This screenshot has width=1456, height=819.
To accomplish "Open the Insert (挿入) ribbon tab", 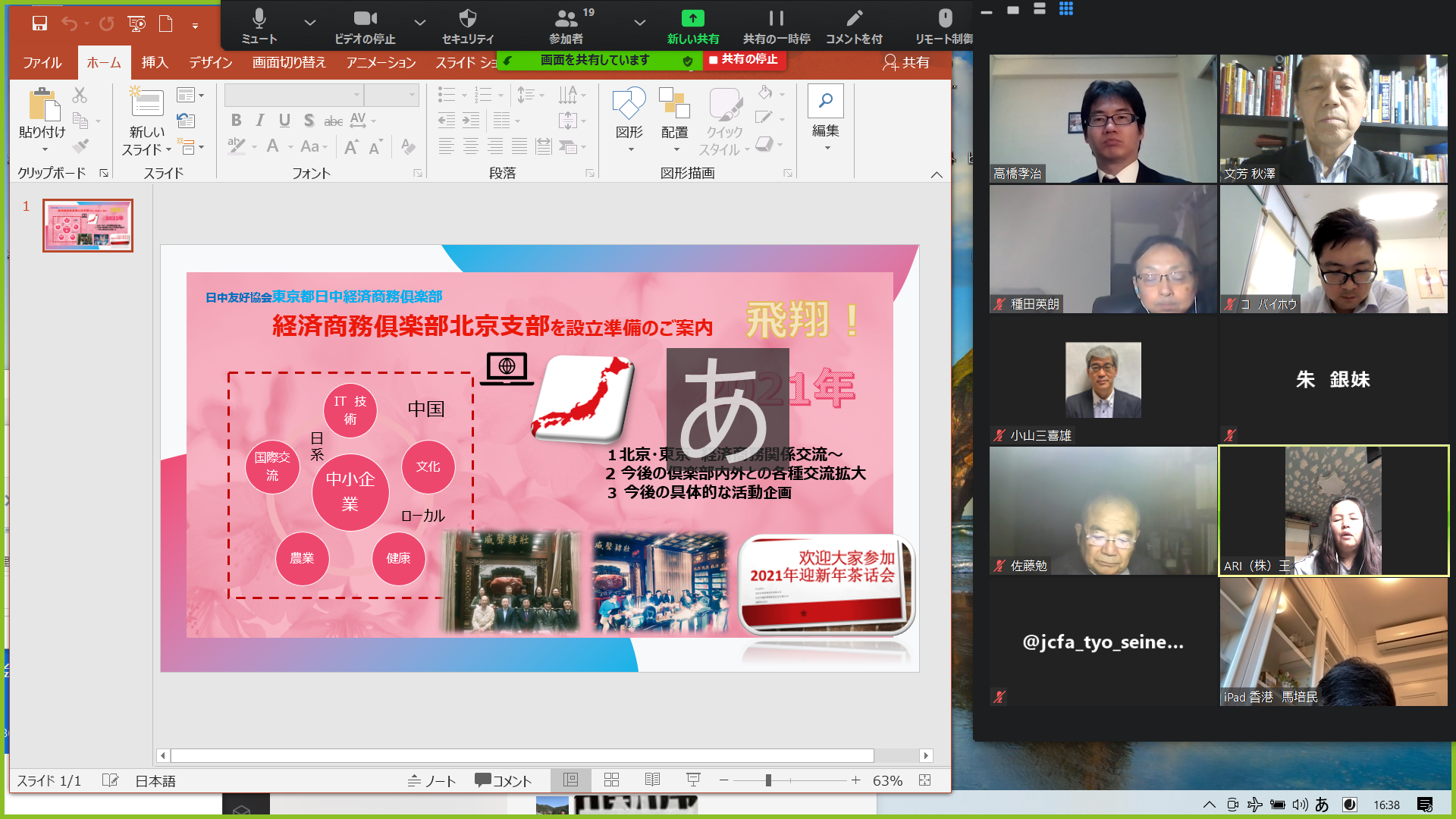I will point(154,63).
